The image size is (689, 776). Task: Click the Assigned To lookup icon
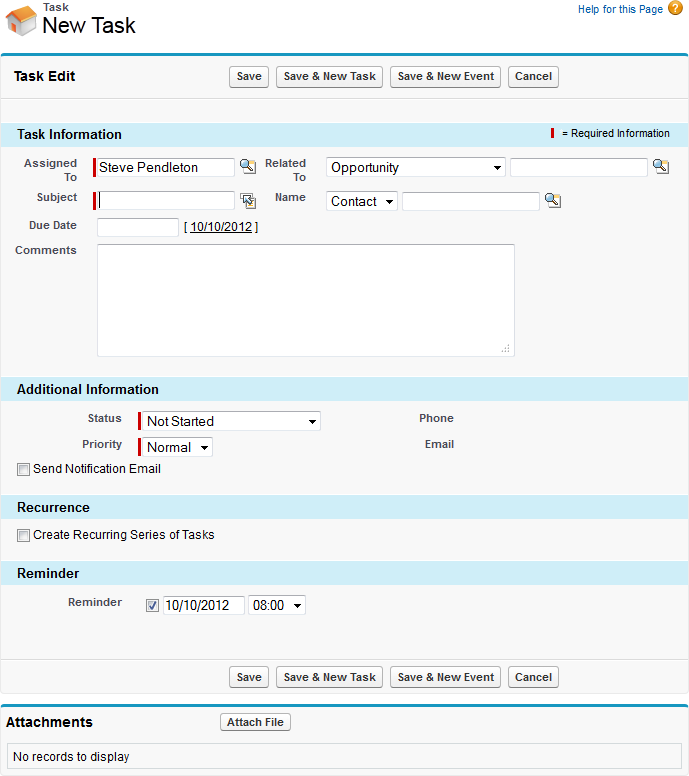pos(247,167)
